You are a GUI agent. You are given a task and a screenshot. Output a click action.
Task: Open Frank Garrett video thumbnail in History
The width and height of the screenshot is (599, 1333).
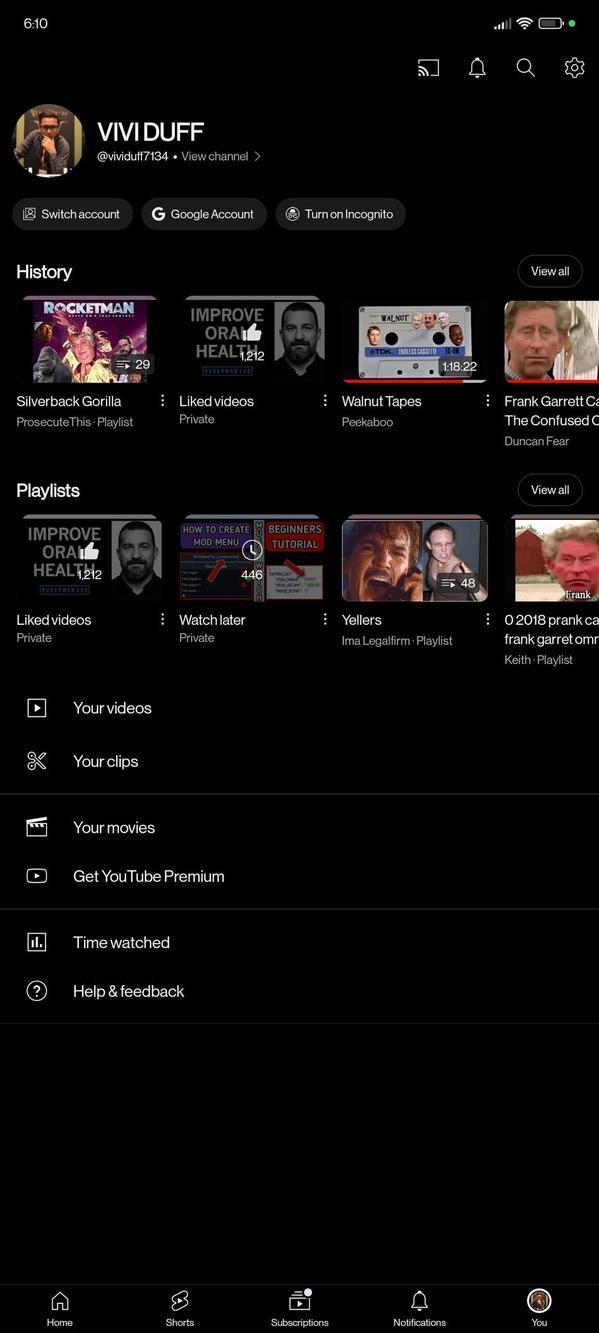click(552, 340)
